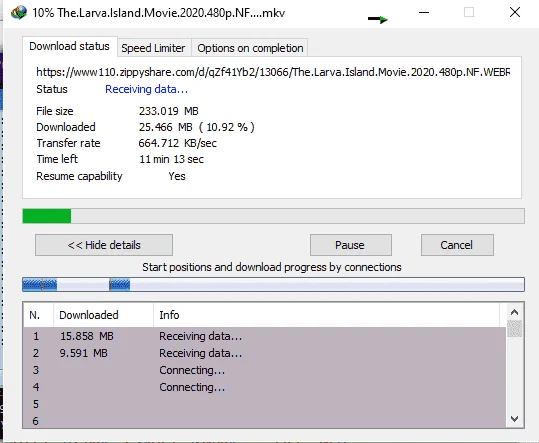
Task: Click the connections list scrollbar thumb
Action: click(x=515, y=329)
